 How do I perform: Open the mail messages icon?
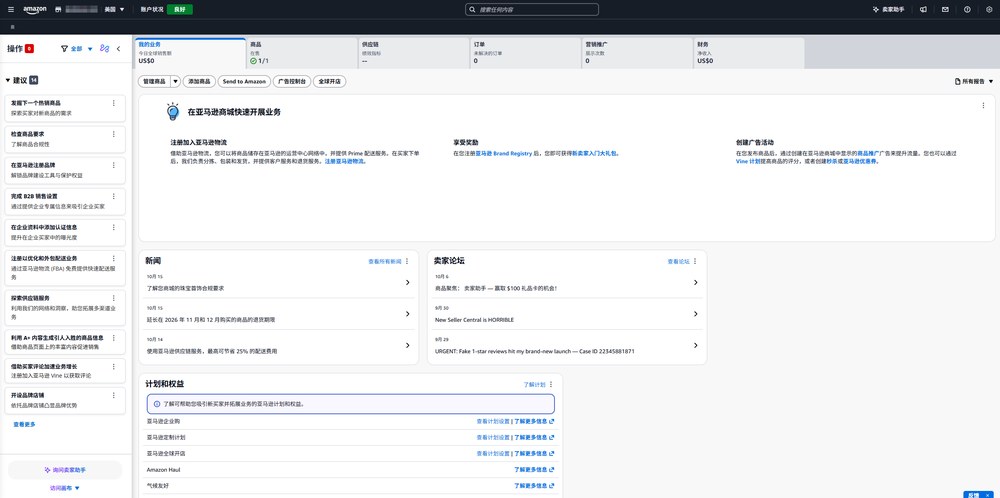[945, 10]
